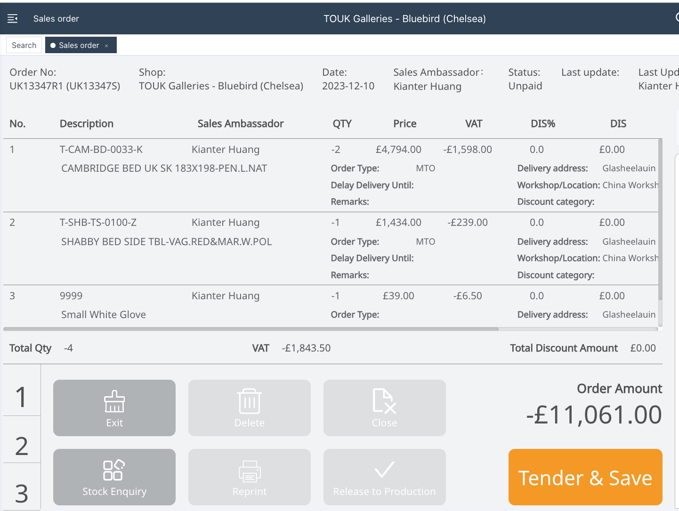Screen dimensions: 679x511
Task: Click the Reprint printer icon button
Action: (249, 476)
